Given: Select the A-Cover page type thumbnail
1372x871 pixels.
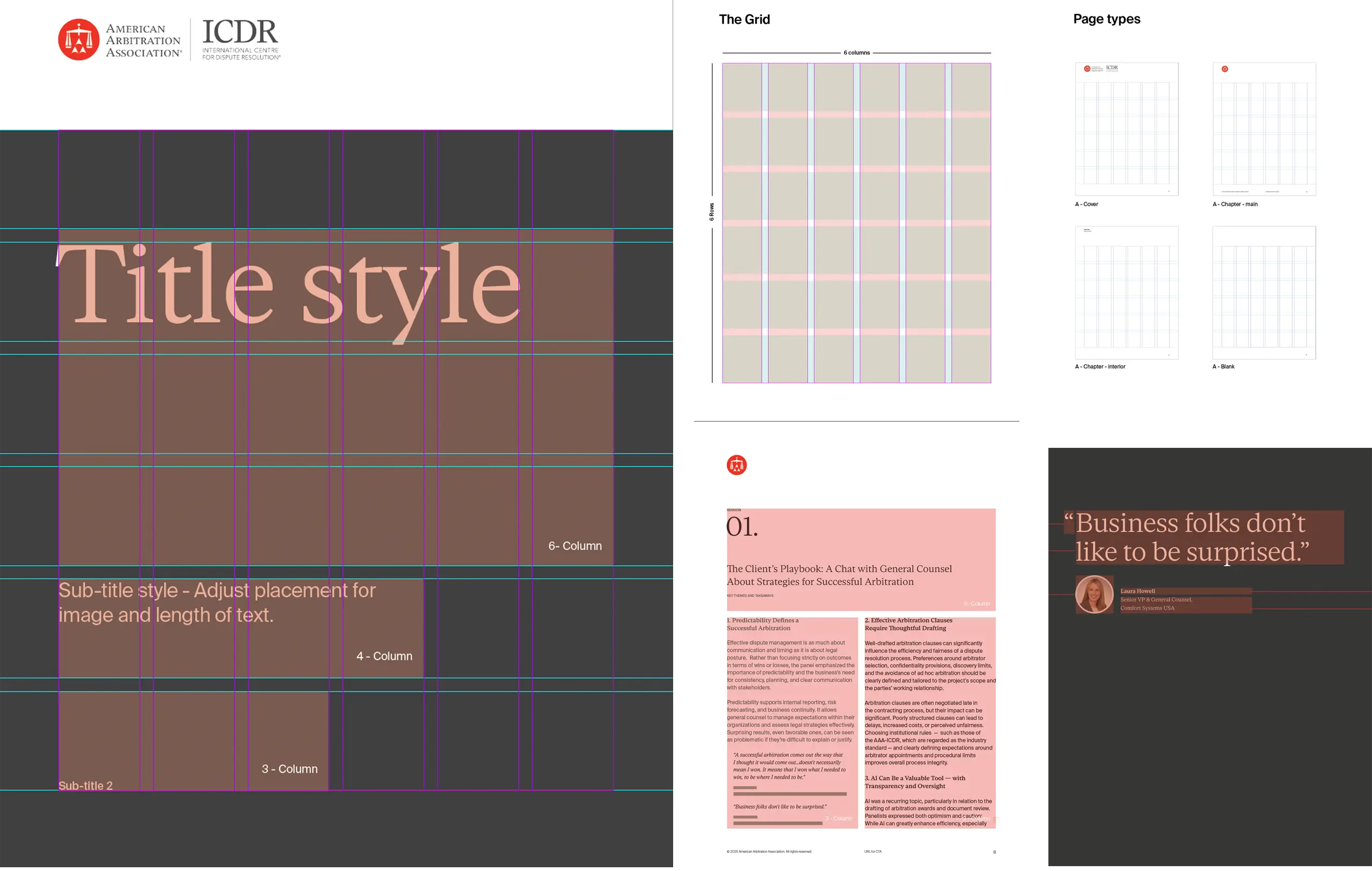Looking at the screenshot, I should (x=1126, y=129).
